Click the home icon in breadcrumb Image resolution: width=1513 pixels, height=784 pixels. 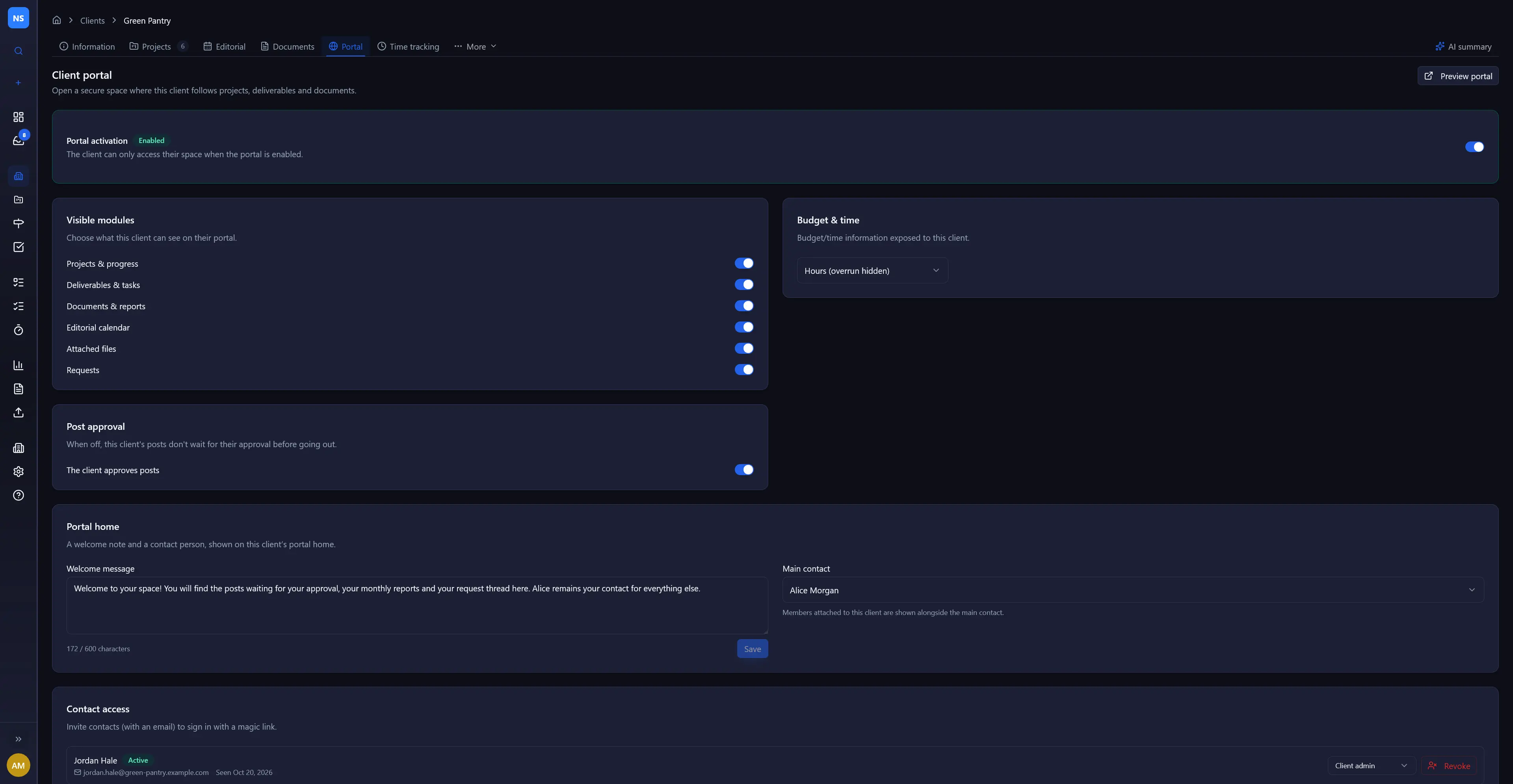click(x=56, y=20)
